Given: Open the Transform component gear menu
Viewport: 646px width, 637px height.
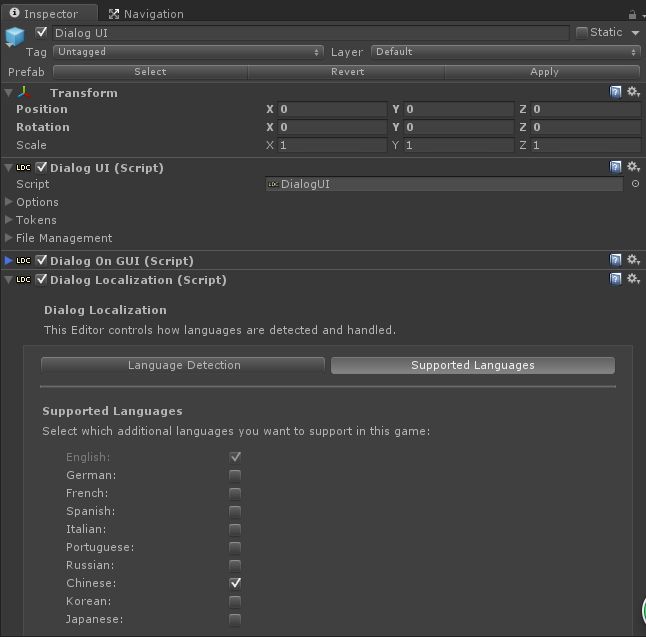Looking at the screenshot, I should coord(633,92).
